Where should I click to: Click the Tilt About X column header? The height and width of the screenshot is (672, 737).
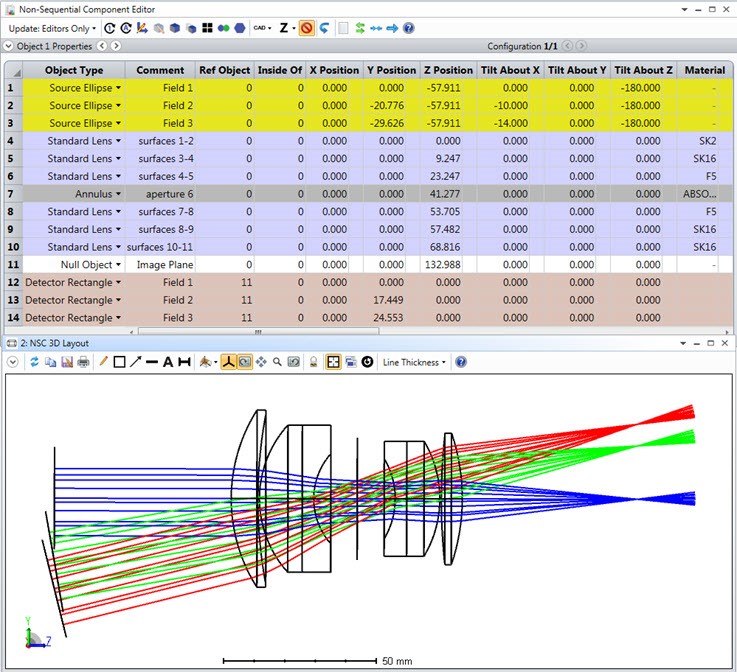[510, 70]
